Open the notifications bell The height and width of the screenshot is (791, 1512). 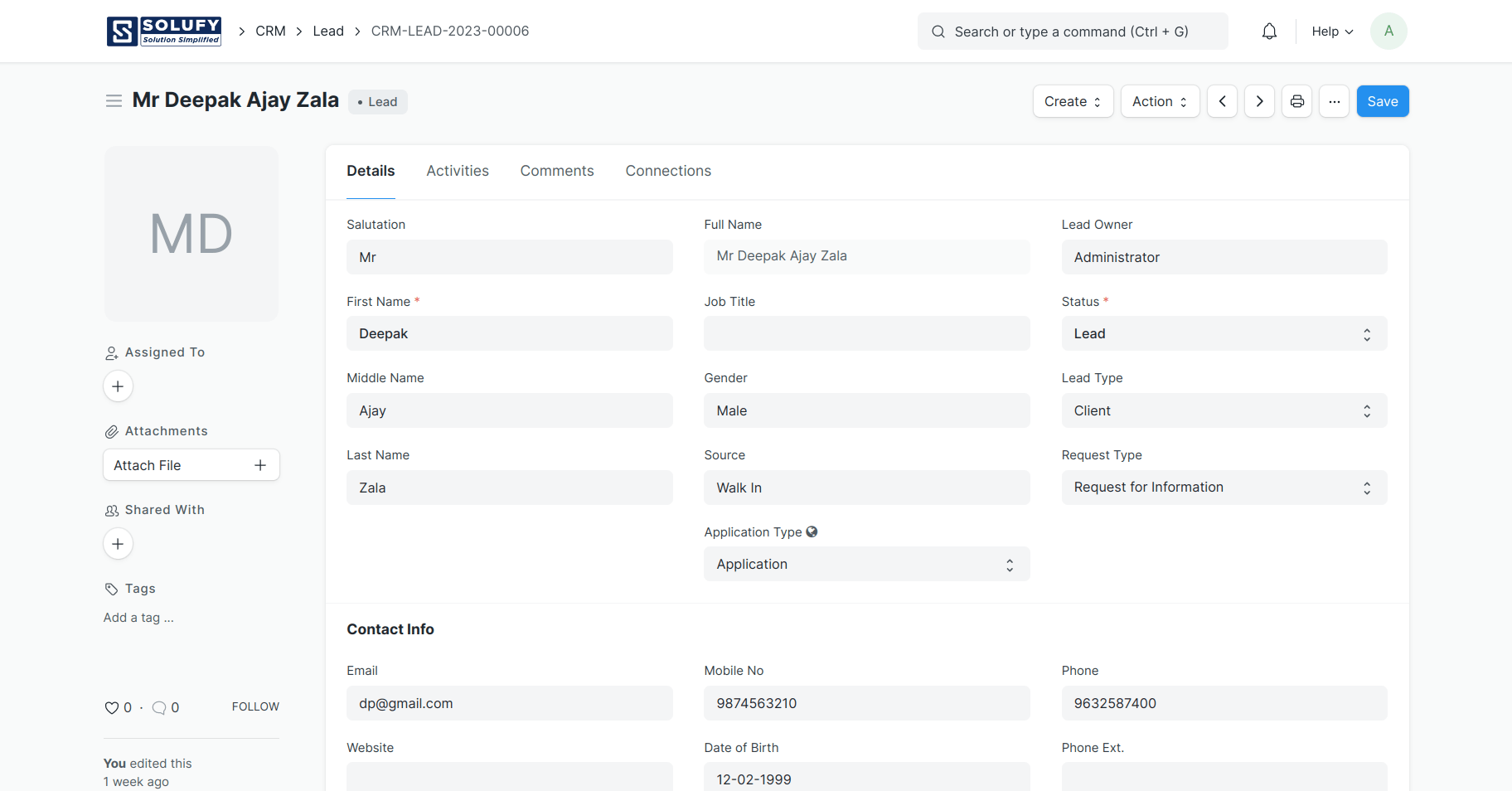pyautogui.click(x=1269, y=32)
